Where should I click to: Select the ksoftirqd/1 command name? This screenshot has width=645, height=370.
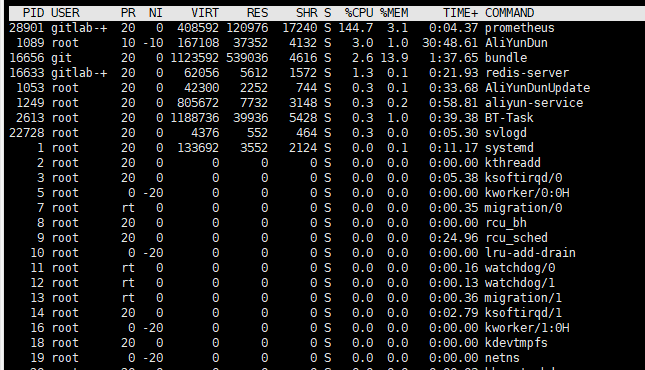(x=523, y=313)
